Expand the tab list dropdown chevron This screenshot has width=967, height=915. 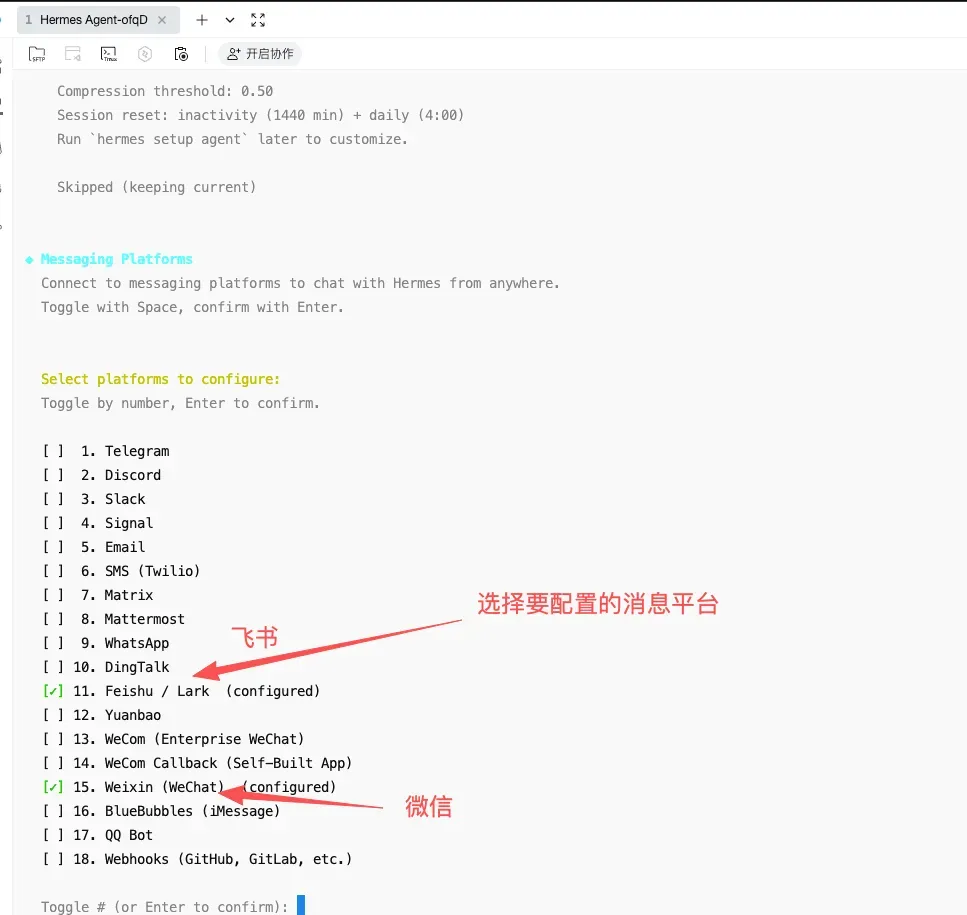(230, 20)
